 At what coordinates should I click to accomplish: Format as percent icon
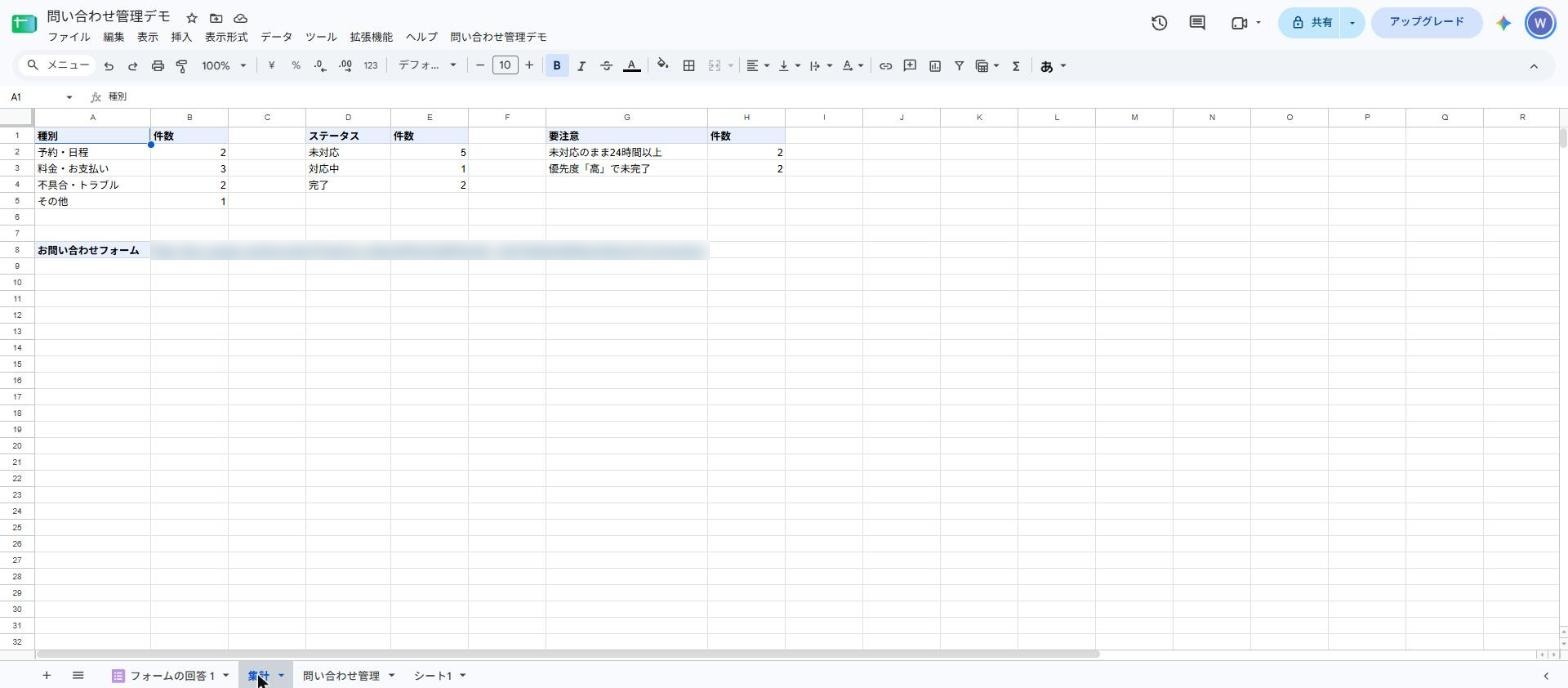pos(296,66)
